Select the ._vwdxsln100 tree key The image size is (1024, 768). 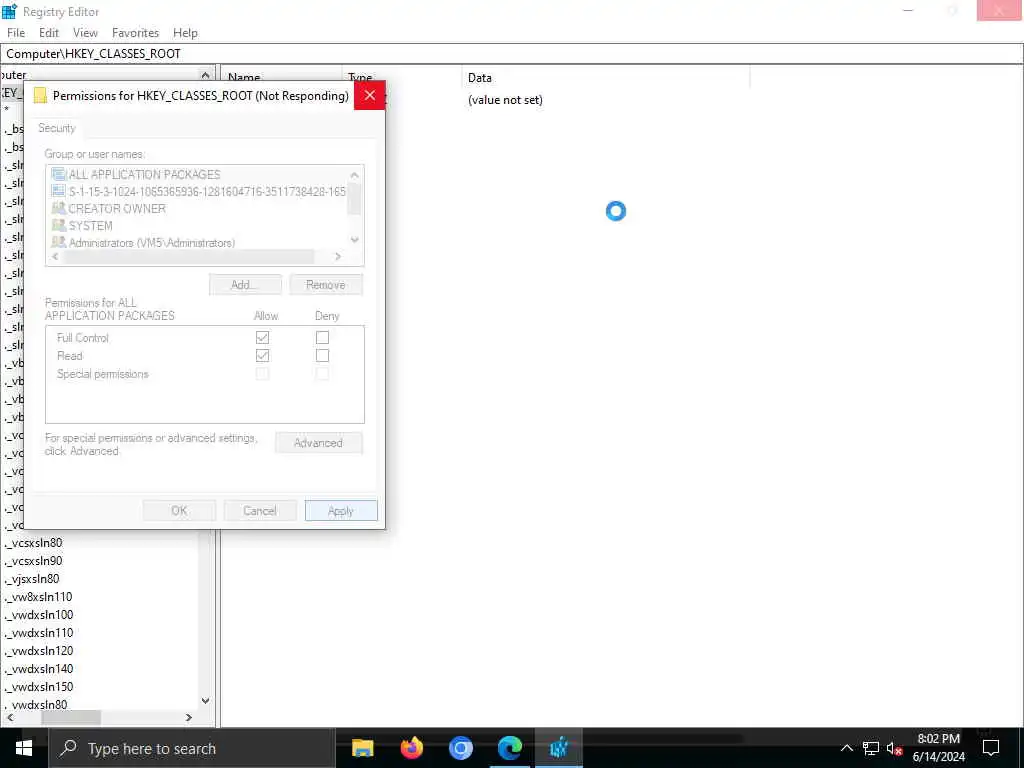click(40, 615)
